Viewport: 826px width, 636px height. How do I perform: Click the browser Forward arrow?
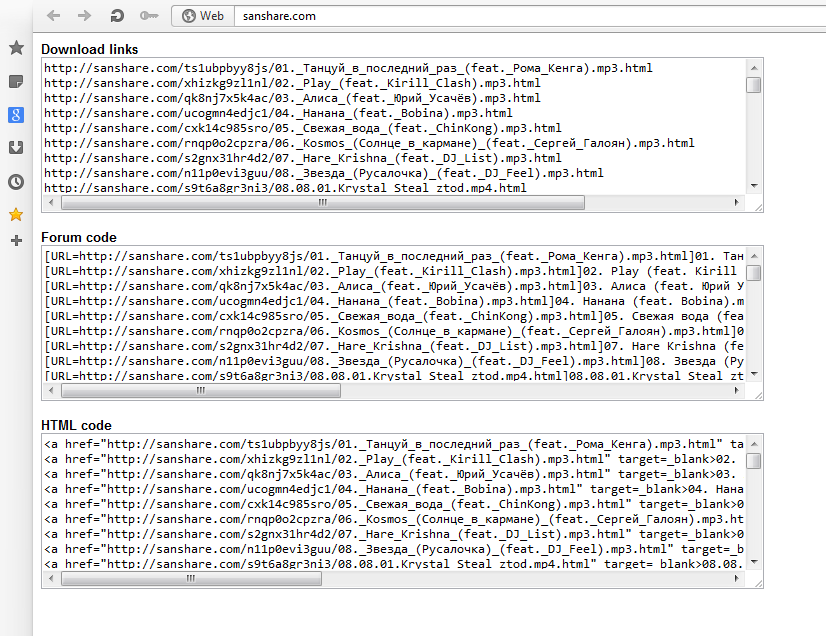pos(84,16)
